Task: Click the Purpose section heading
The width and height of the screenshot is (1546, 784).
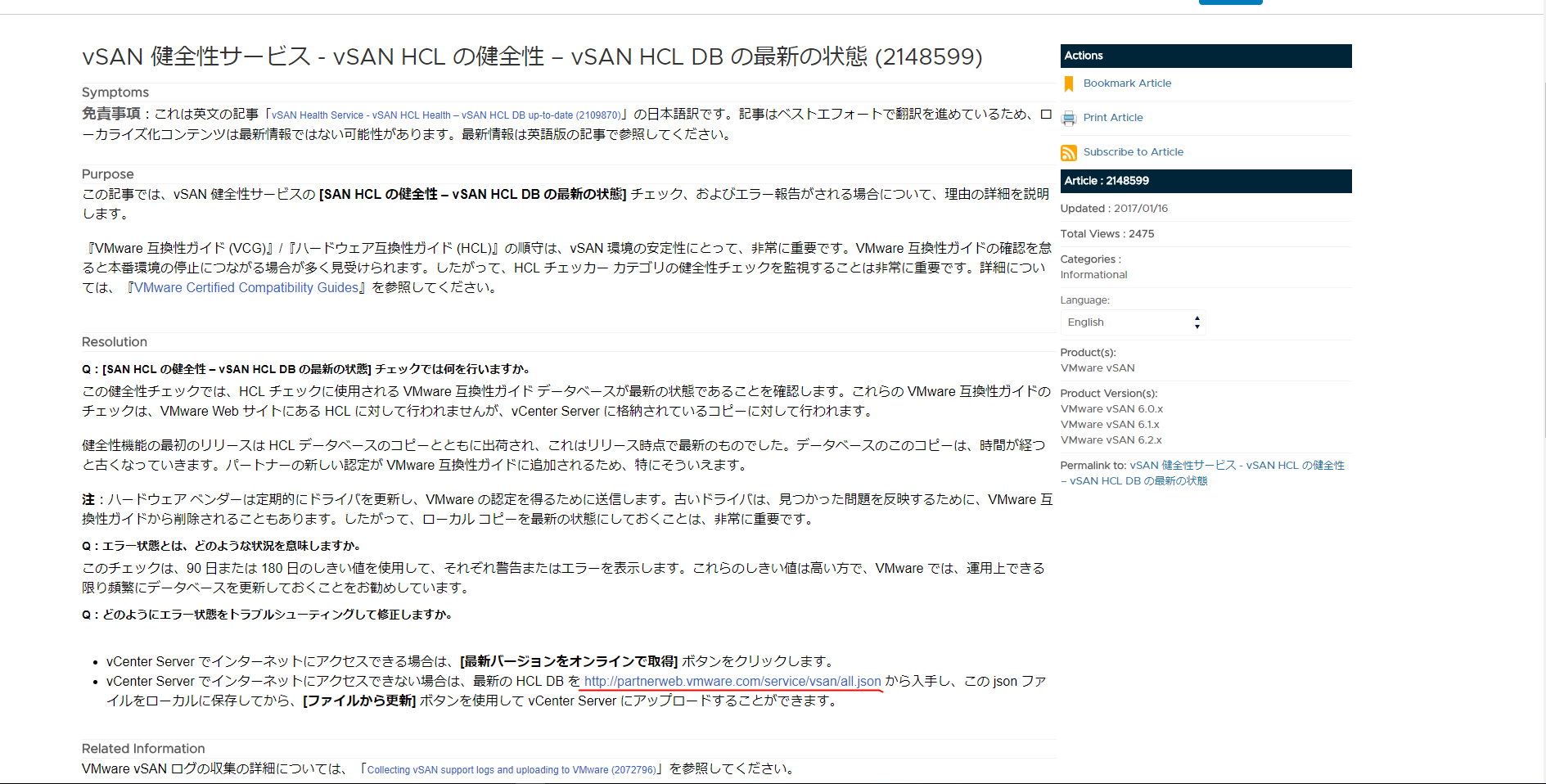Action: coord(107,174)
